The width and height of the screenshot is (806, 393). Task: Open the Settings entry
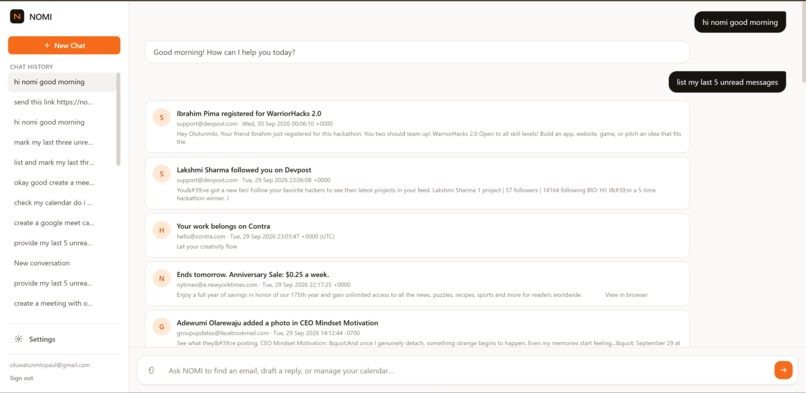pos(64,339)
